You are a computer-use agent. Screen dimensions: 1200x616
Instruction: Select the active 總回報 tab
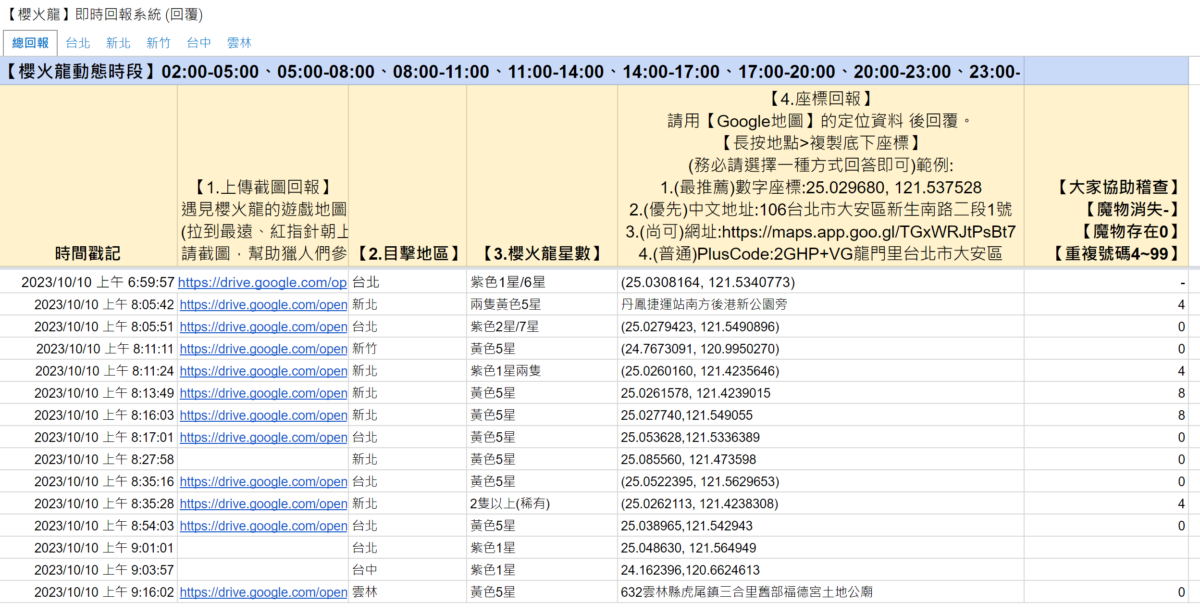pyautogui.click(x=31, y=43)
